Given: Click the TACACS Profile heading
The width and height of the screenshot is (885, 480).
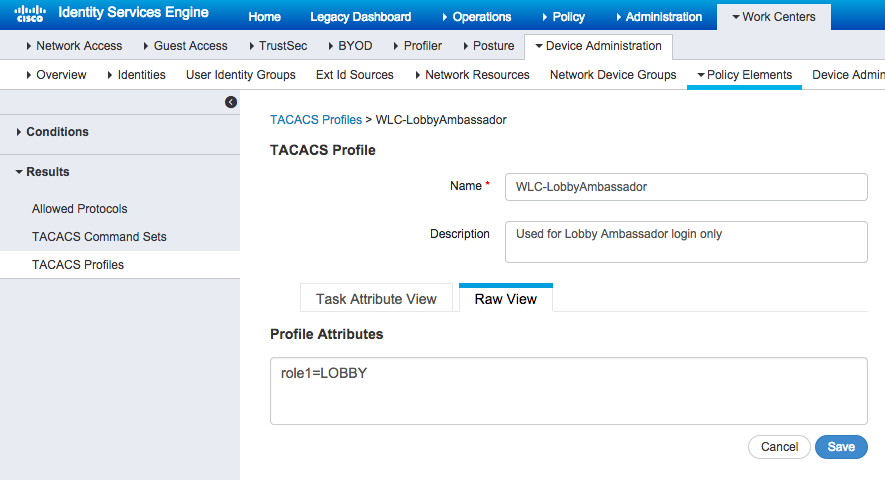Looking at the screenshot, I should pyautogui.click(x=322, y=150).
